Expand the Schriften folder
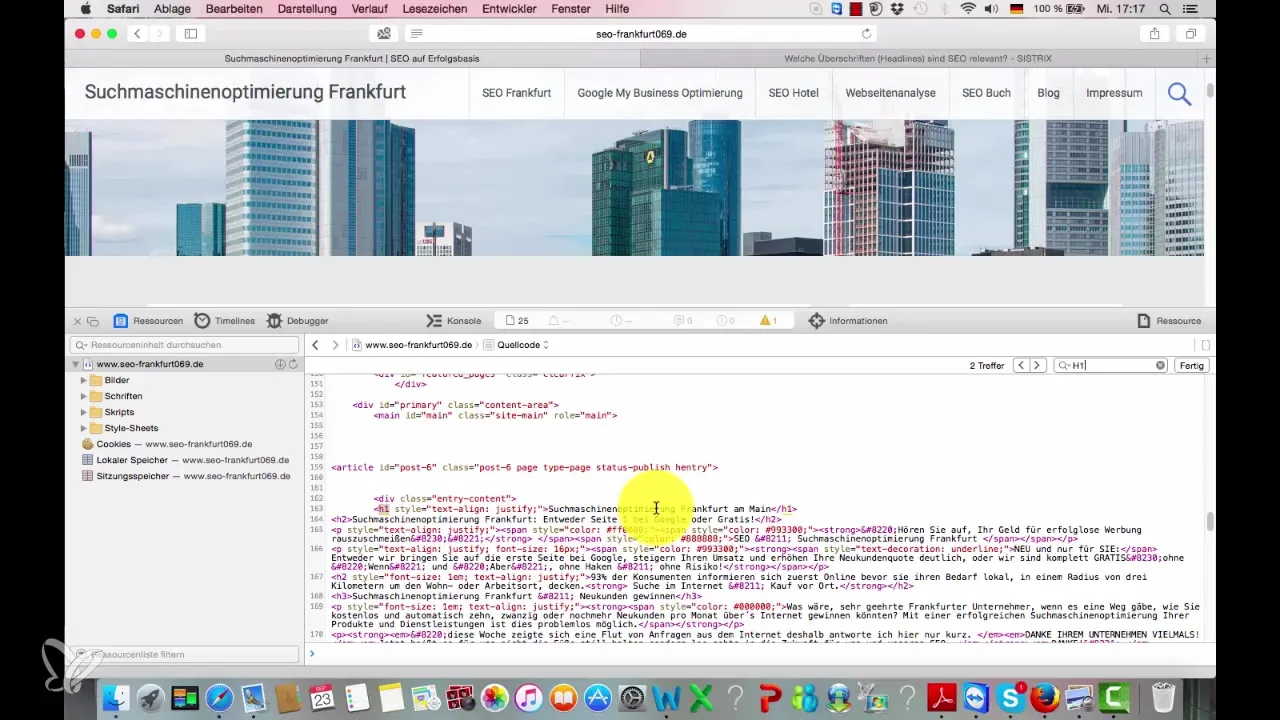This screenshot has height=720, width=1280. point(84,396)
